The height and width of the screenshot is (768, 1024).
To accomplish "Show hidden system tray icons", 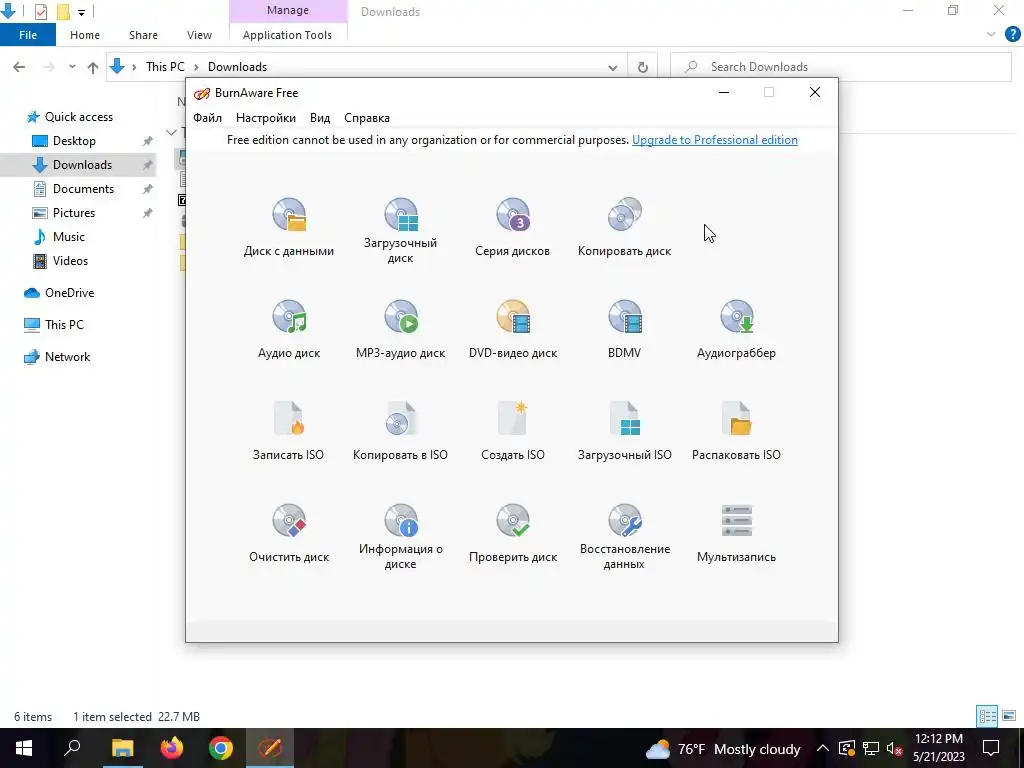I will tap(822, 749).
